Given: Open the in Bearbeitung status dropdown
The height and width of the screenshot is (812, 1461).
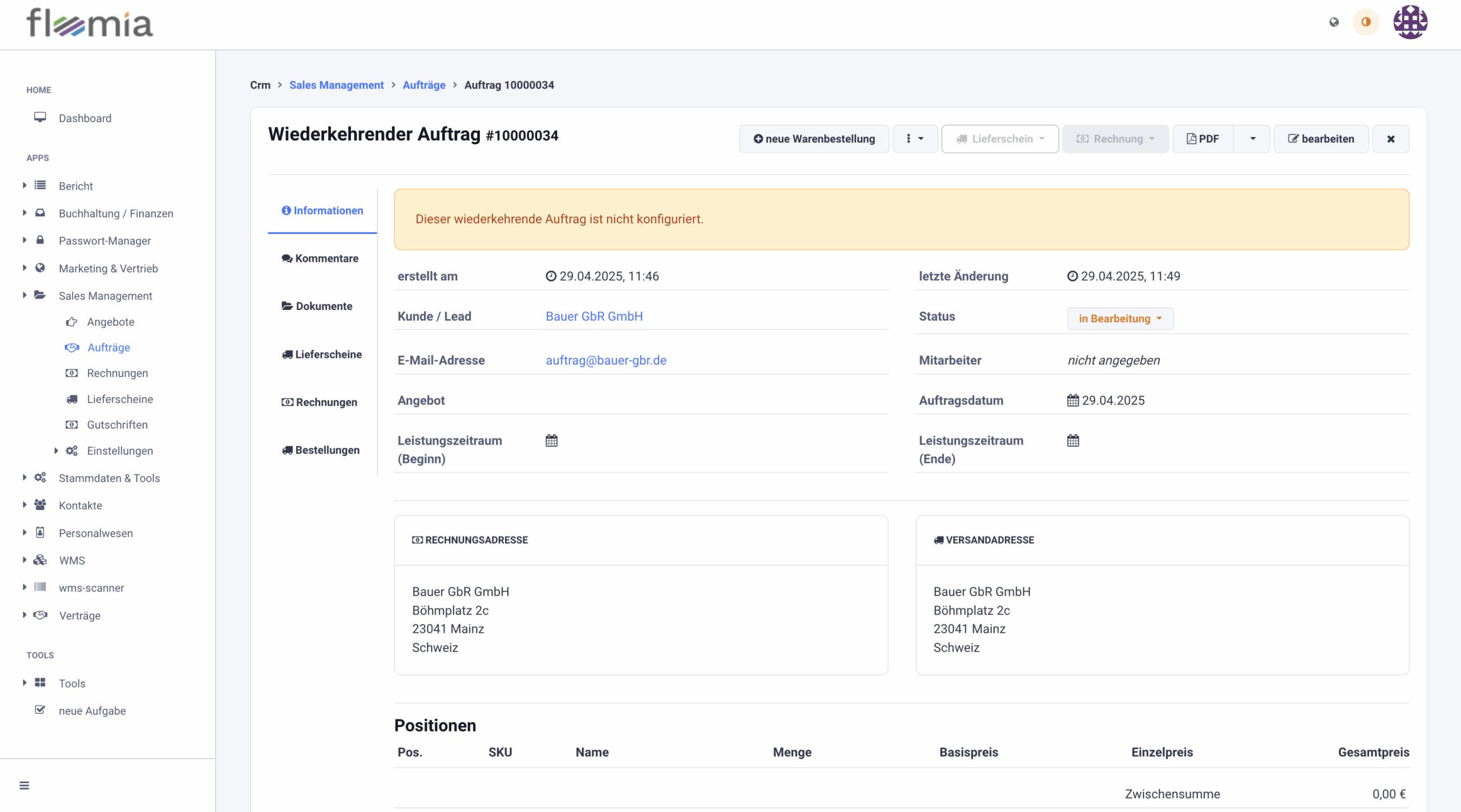Looking at the screenshot, I should tap(1120, 318).
